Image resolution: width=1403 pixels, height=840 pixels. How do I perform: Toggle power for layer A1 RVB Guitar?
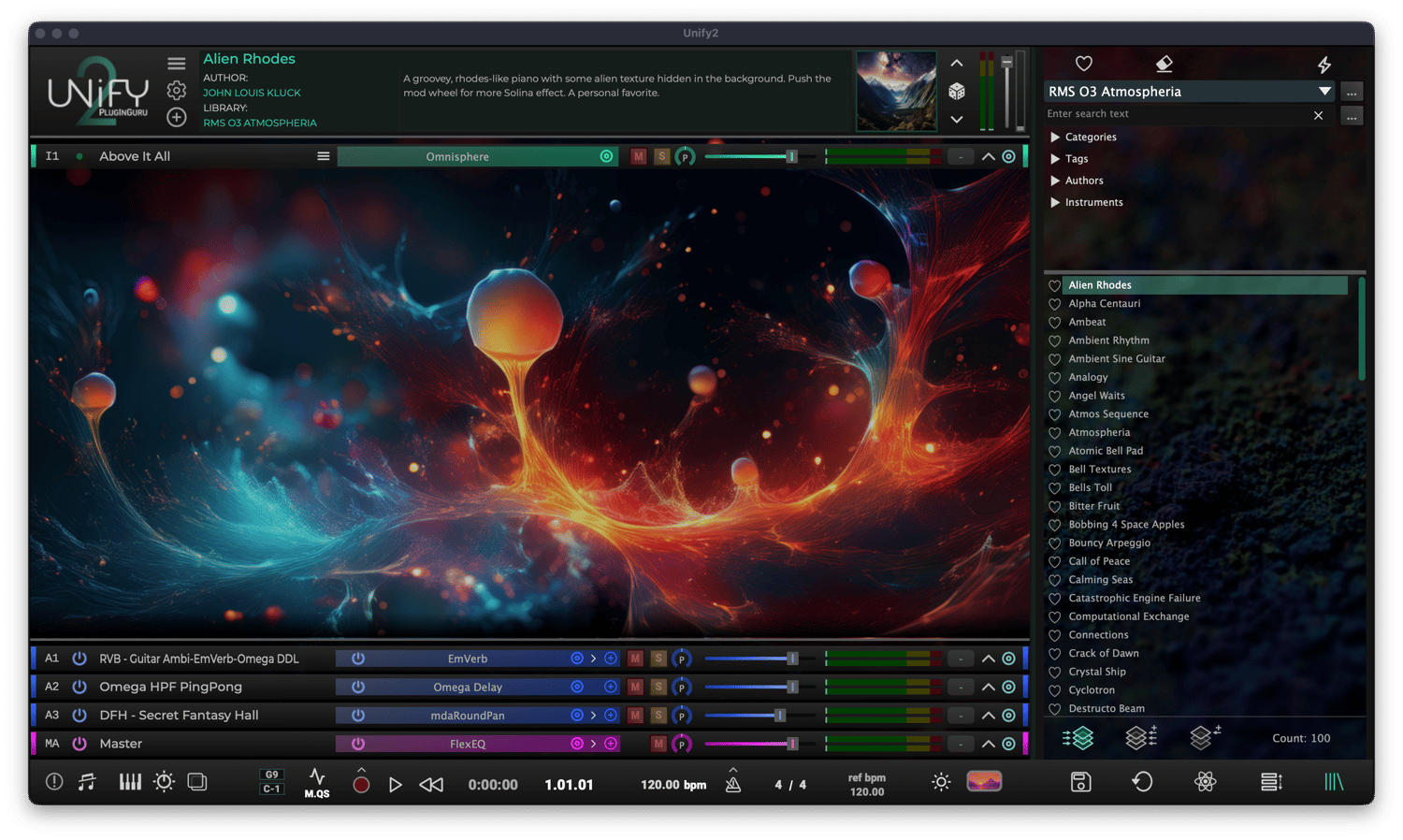[x=80, y=659]
